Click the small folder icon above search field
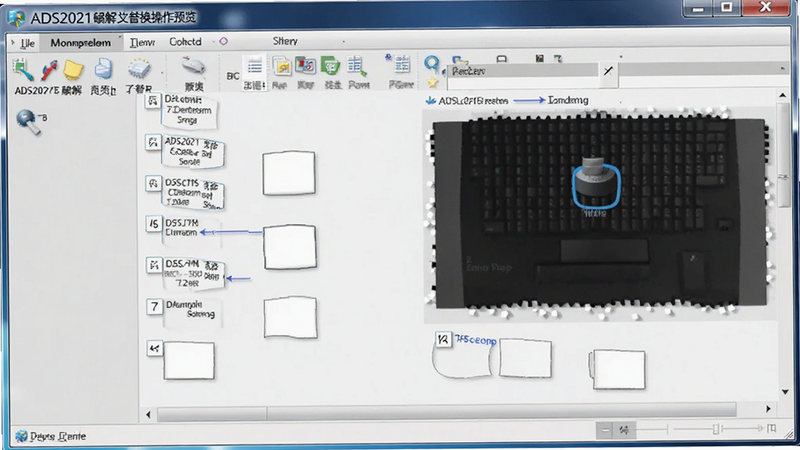Viewport: 800px width, 450px height. 460,60
